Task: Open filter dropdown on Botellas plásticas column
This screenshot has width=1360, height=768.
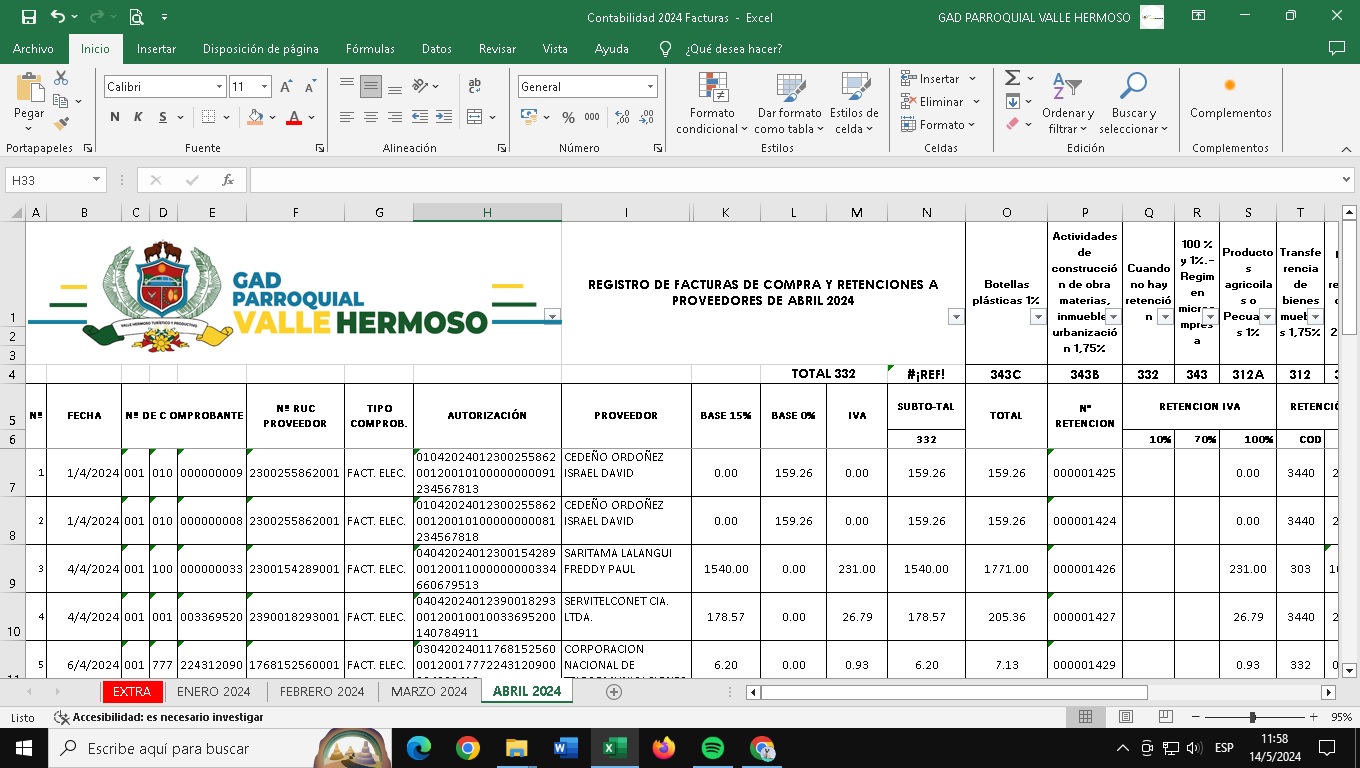Action: pyautogui.click(x=1037, y=317)
